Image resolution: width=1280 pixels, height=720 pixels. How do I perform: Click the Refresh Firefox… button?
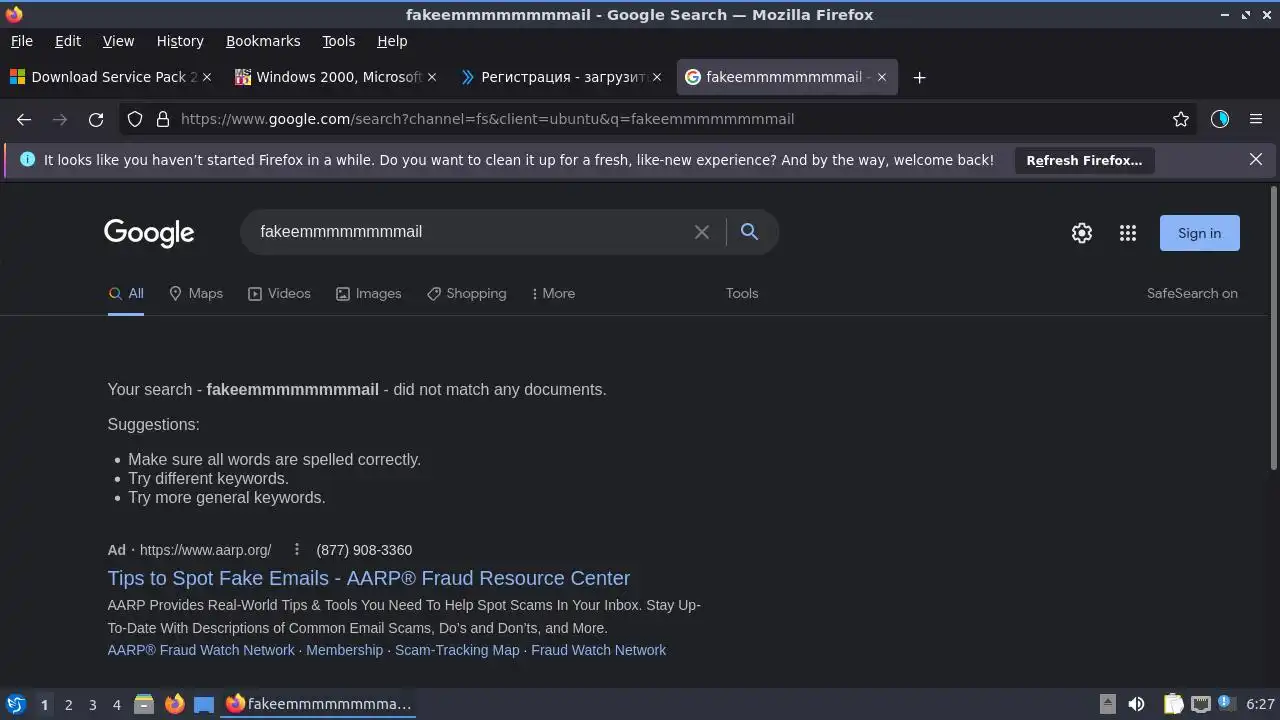[1084, 160]
